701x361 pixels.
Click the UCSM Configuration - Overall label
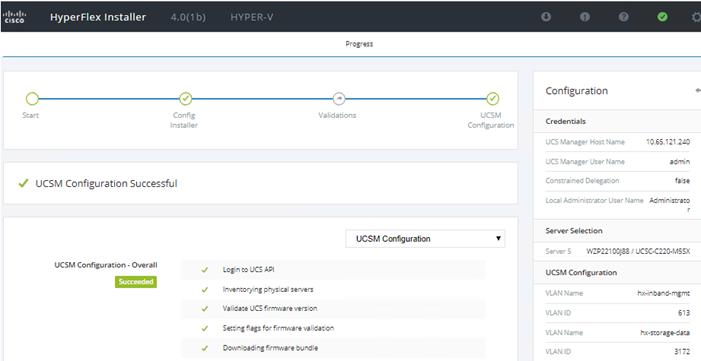click(x=106, y=265)
